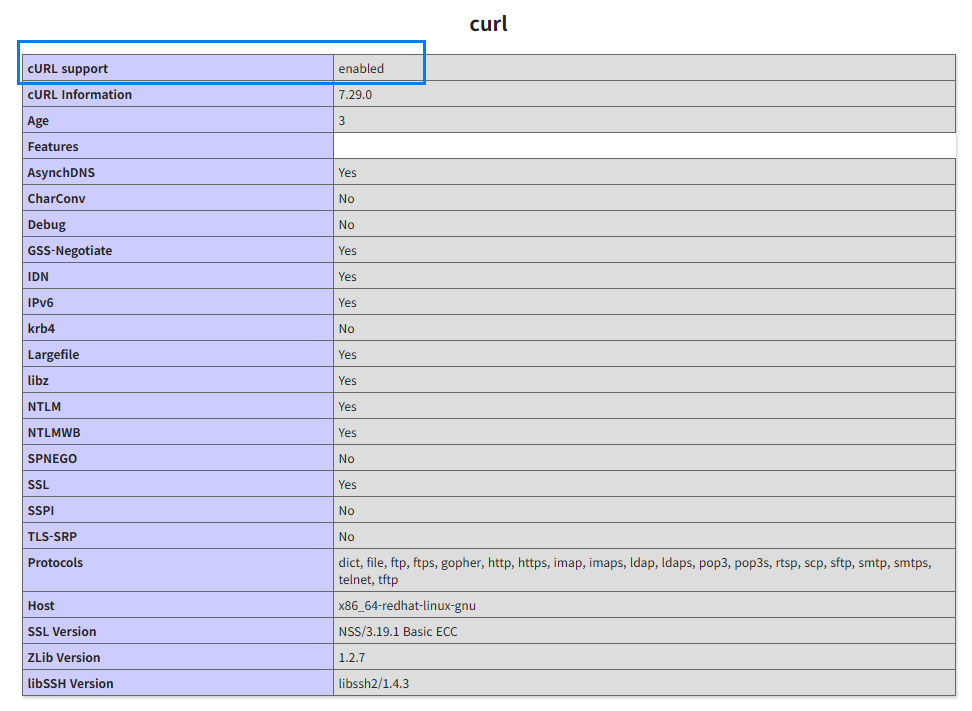The width and height of the screenshot is (972, 711).
Task: Click the 'Yes' value beside GSS-Negotiate
Action: click(347, 251)
